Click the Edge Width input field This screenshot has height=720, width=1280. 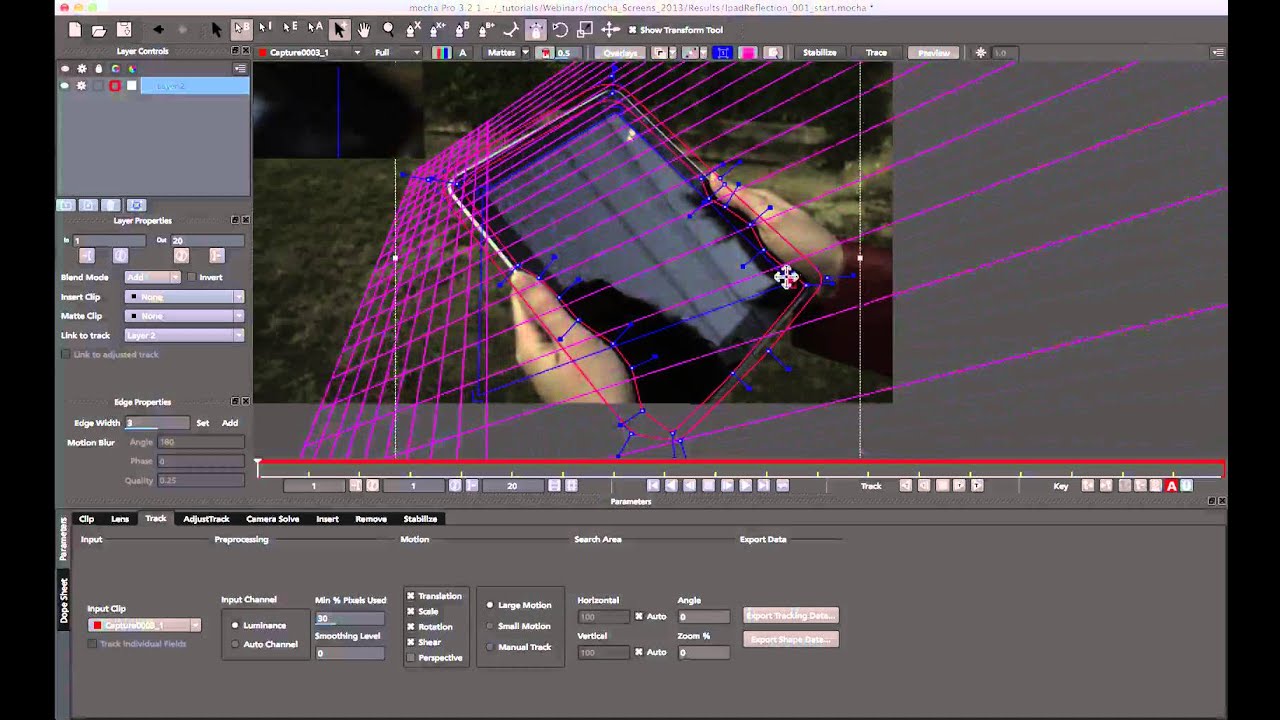pos(157,423)
